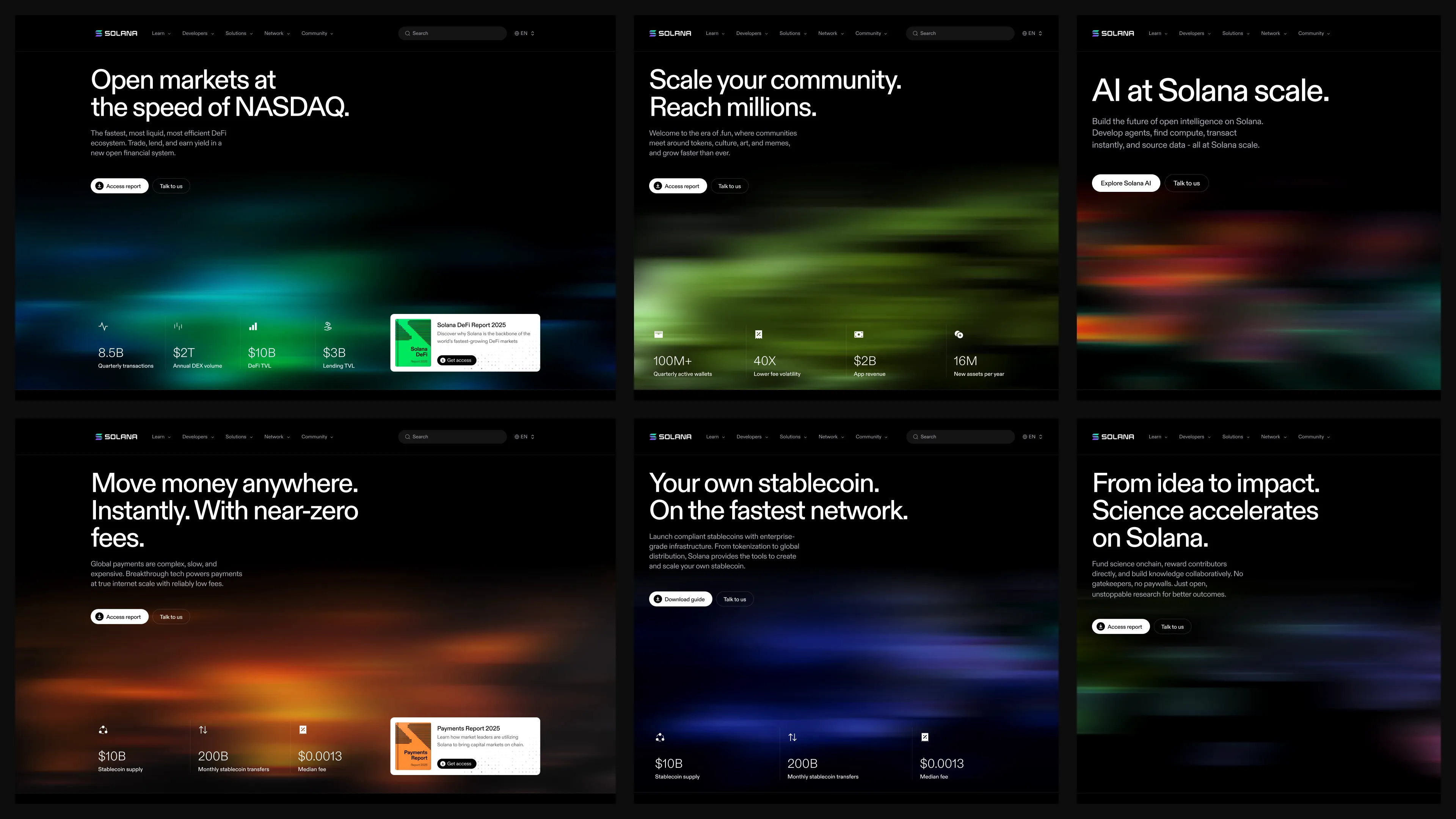Click the transfer arrows icon on Move money page
The height and width of the screenshot is (819, 1456).
(x=203, y=730)
